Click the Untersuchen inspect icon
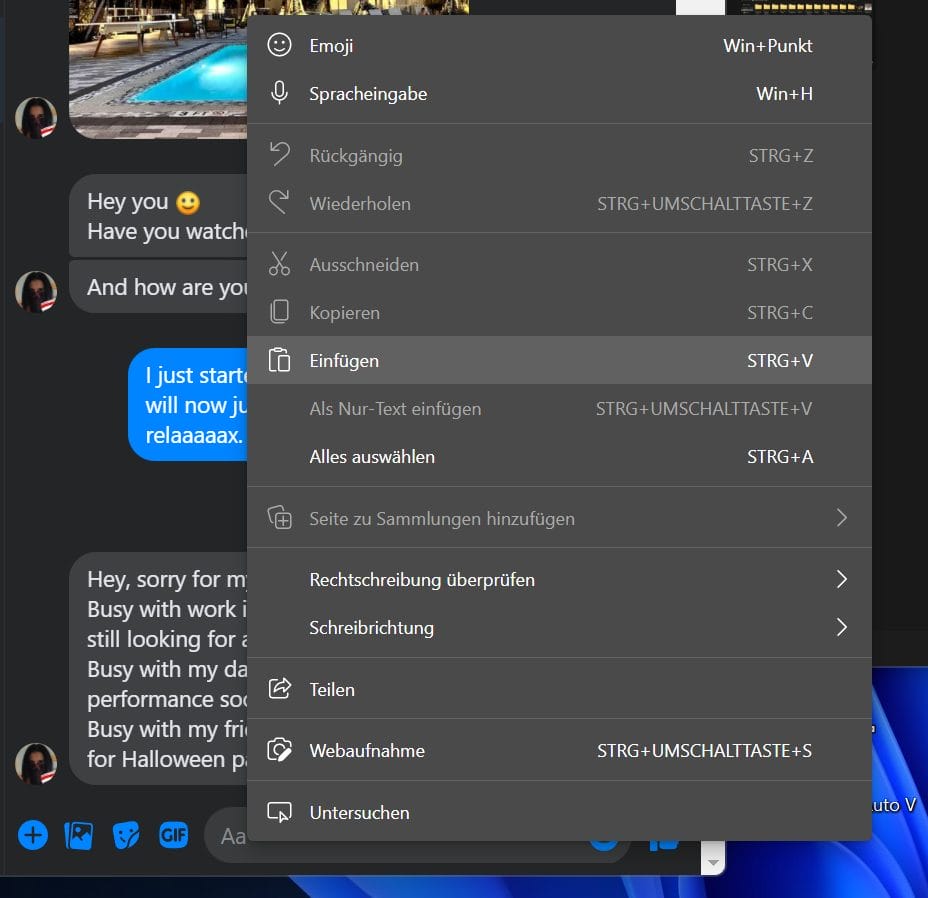 tap(280, 813)
